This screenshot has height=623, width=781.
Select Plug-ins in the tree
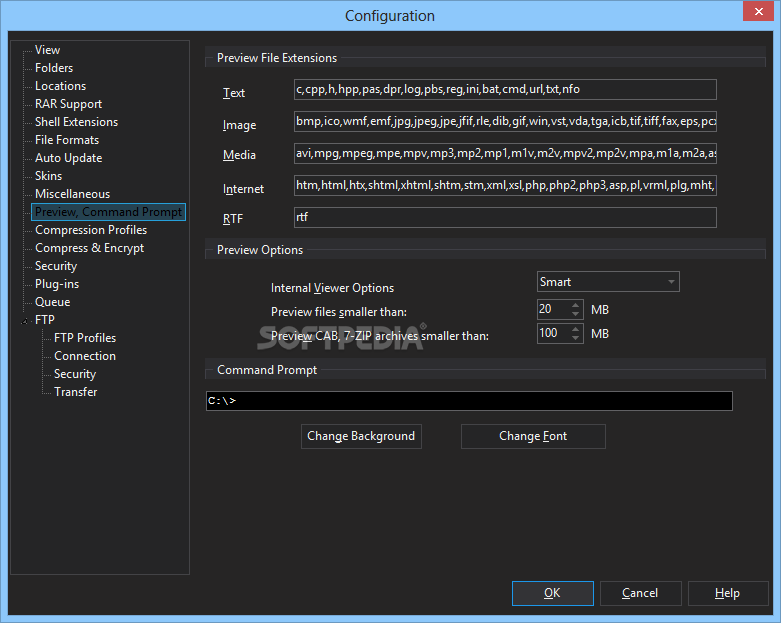(57, 284)
